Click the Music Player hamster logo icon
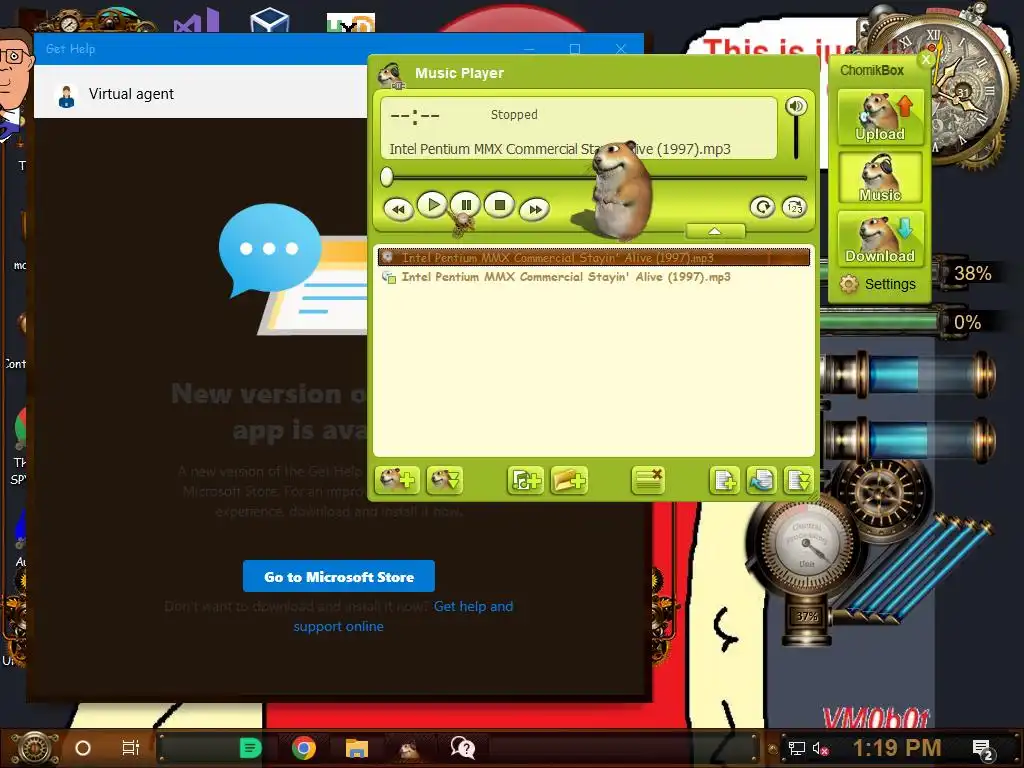 click(x=391, y=74)
